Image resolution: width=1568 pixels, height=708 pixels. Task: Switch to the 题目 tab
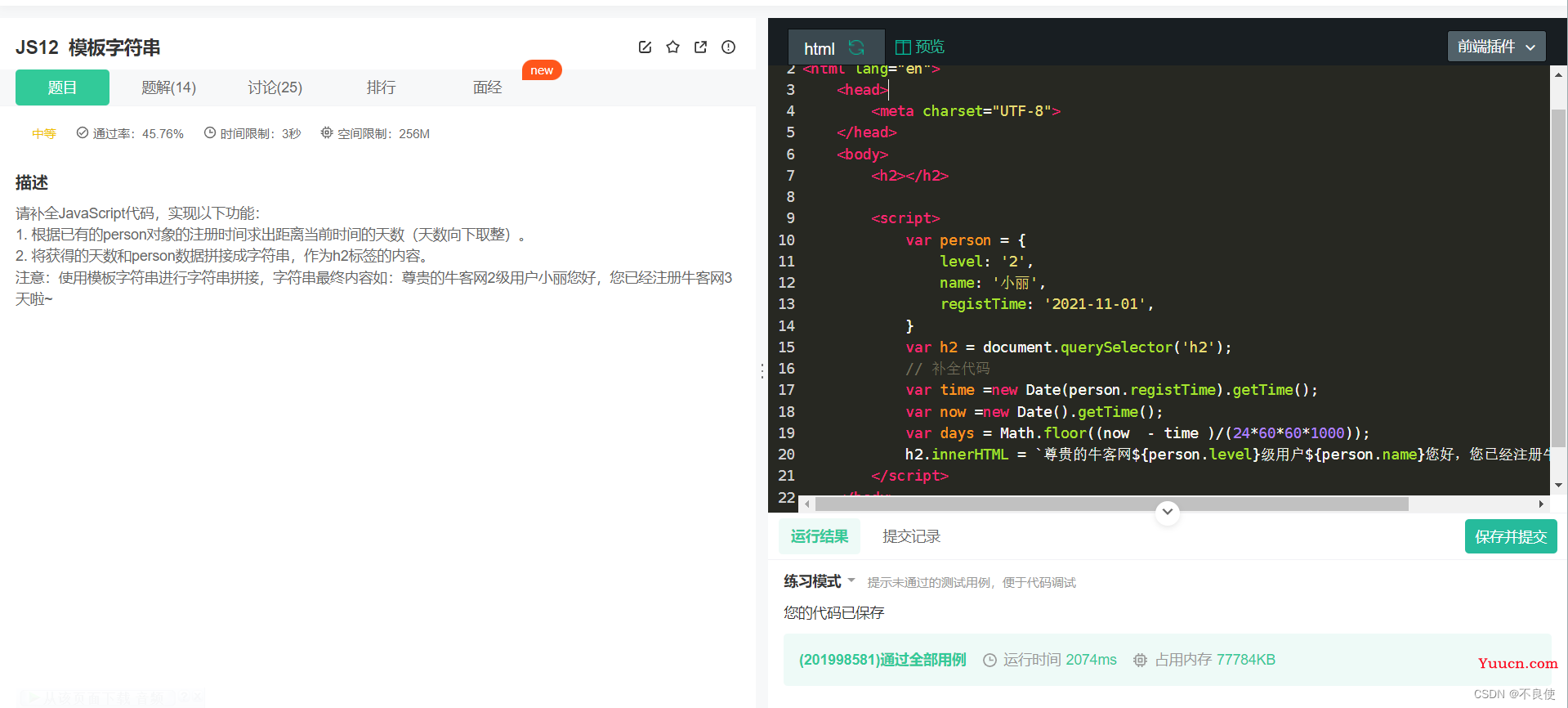click(x=62, y=87)
